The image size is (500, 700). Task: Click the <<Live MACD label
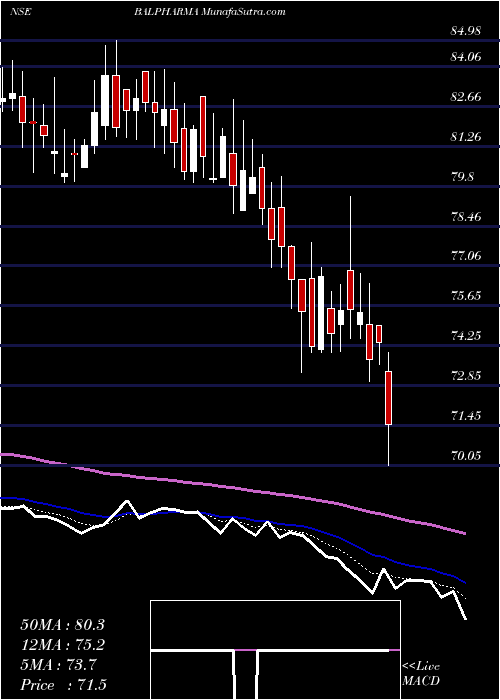tap(421, 674)
